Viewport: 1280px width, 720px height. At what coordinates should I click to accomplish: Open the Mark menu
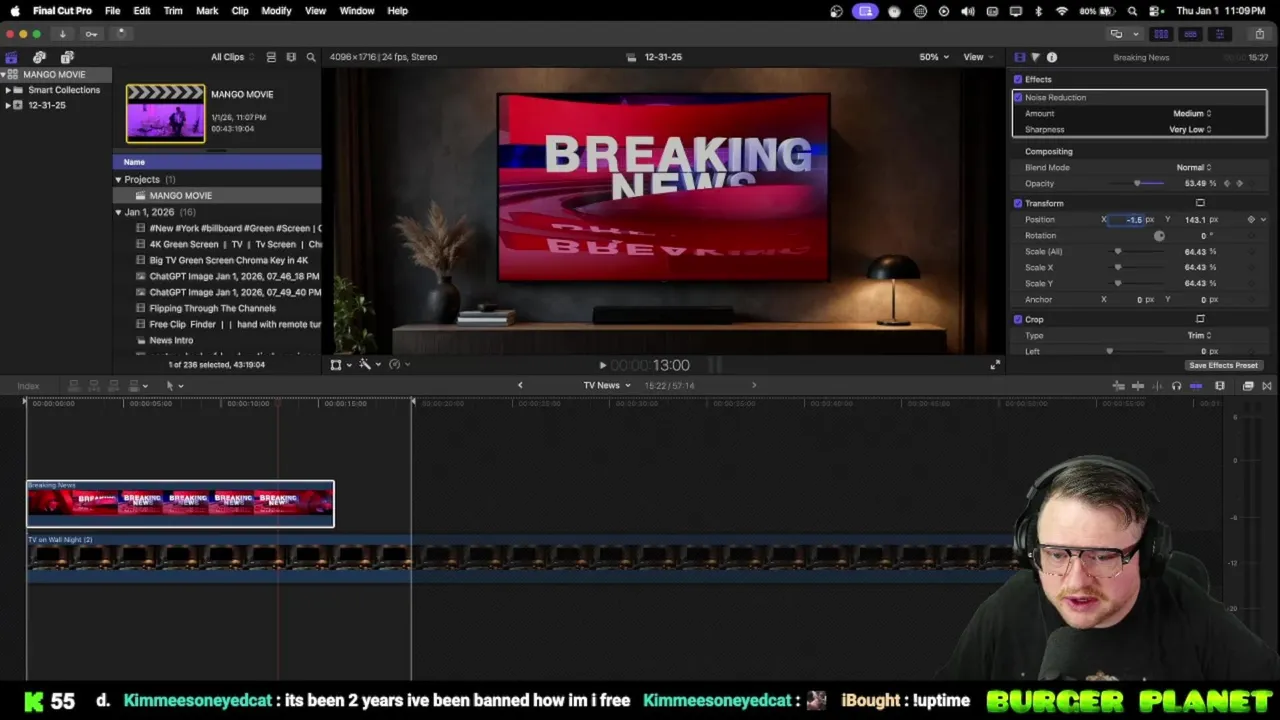pos(207,11)
